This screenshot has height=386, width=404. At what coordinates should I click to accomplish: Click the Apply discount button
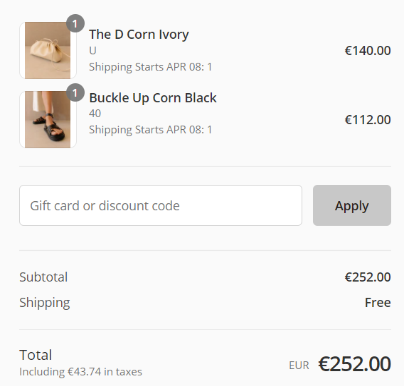click(352, 205)
